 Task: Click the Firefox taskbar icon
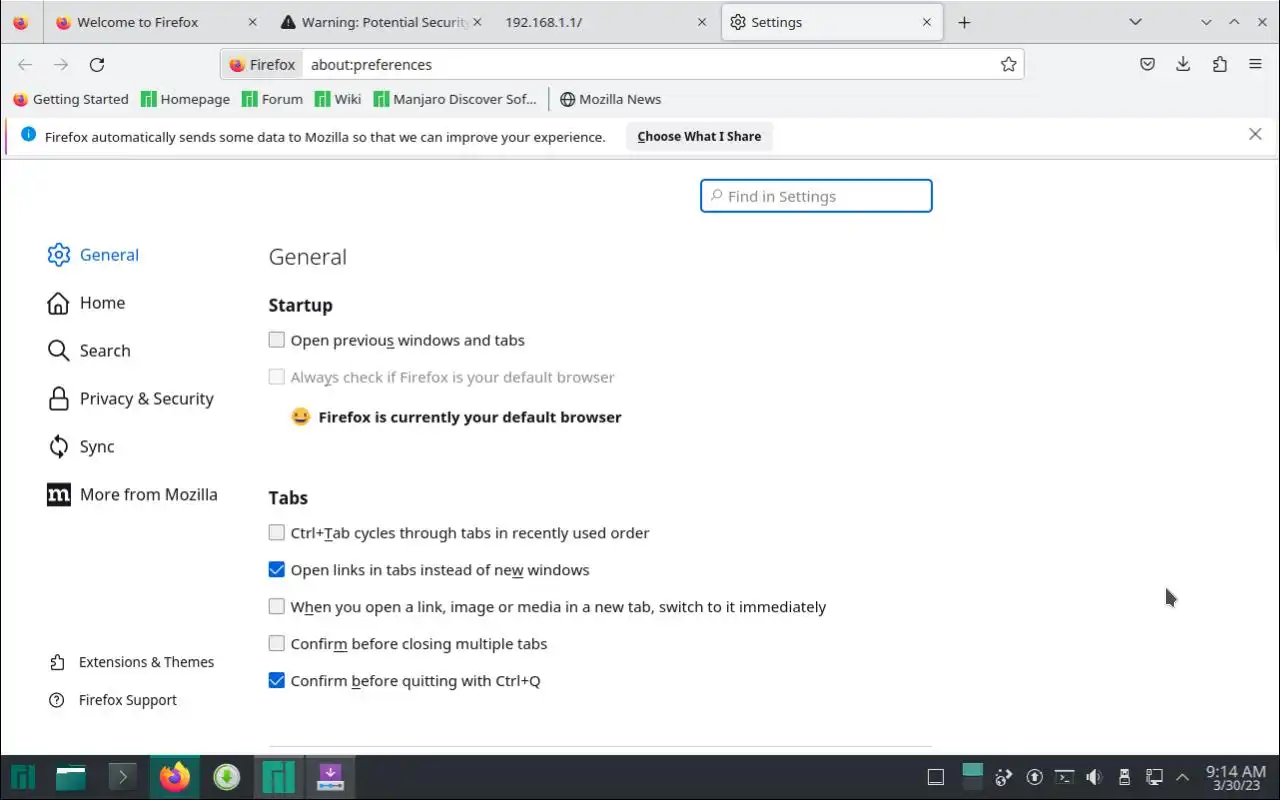click(174, 777)
